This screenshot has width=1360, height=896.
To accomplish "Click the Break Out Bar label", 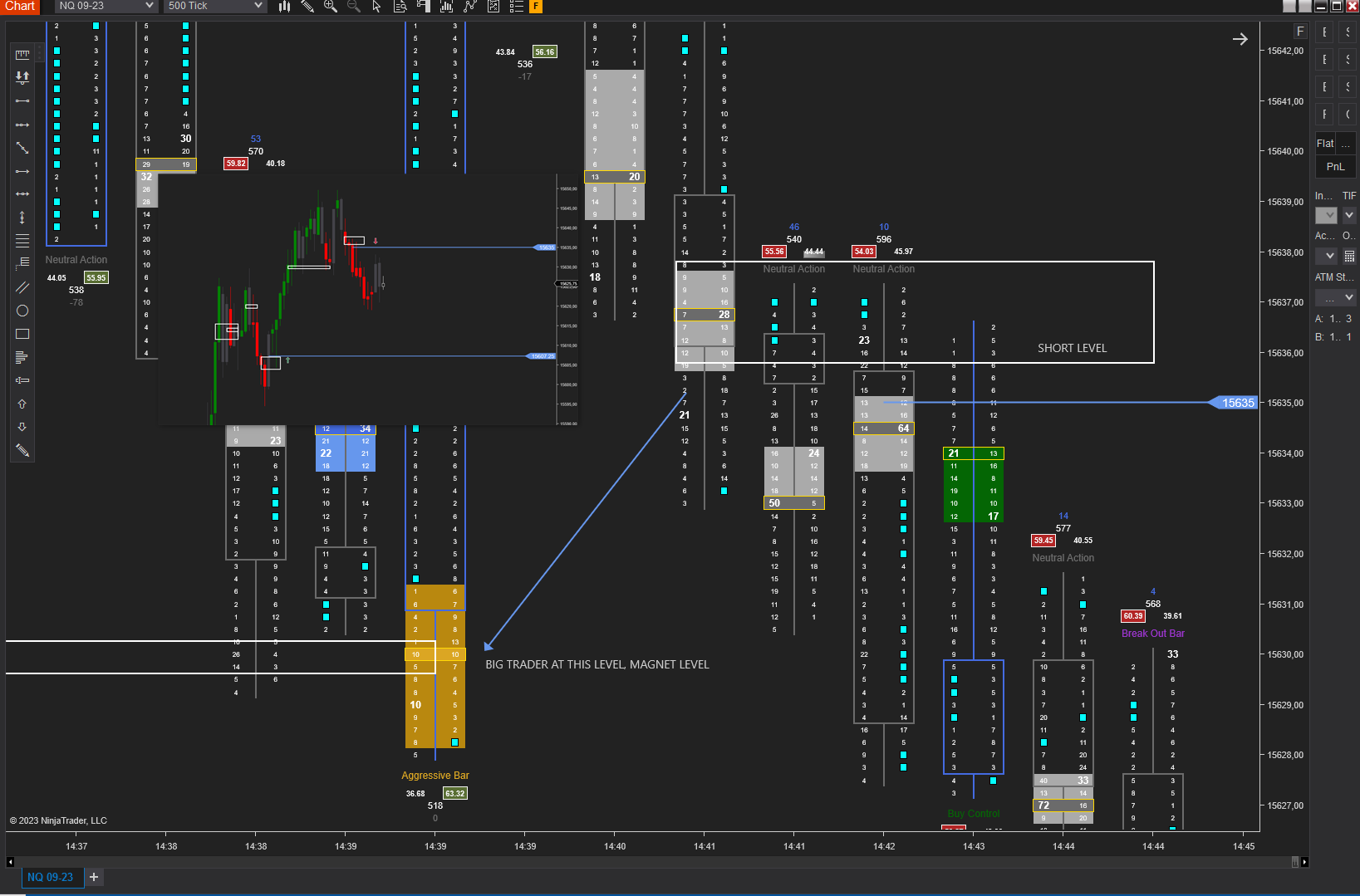I will (x=1153, y=634).
